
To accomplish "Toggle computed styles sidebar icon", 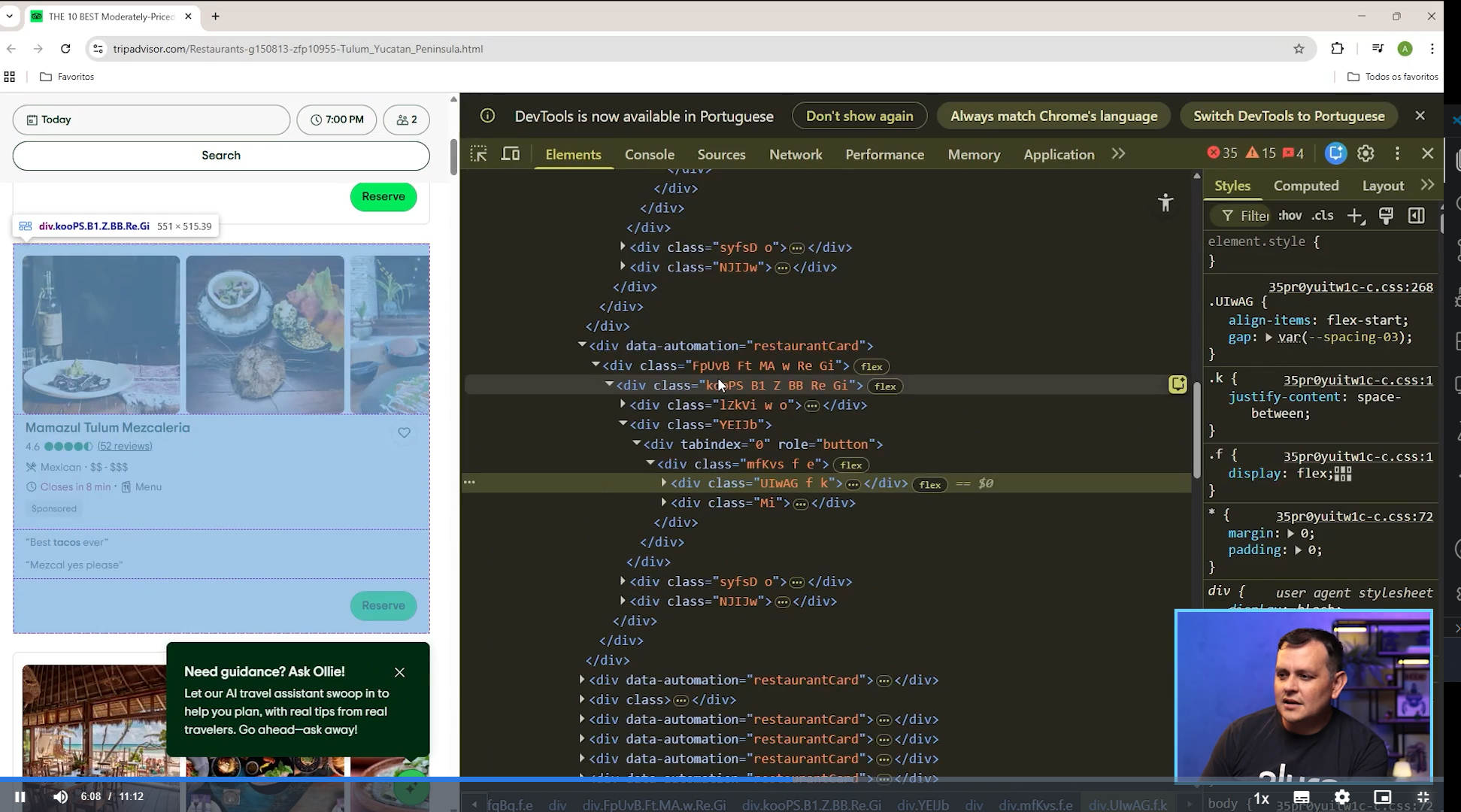I will (x=1417, y=217).
